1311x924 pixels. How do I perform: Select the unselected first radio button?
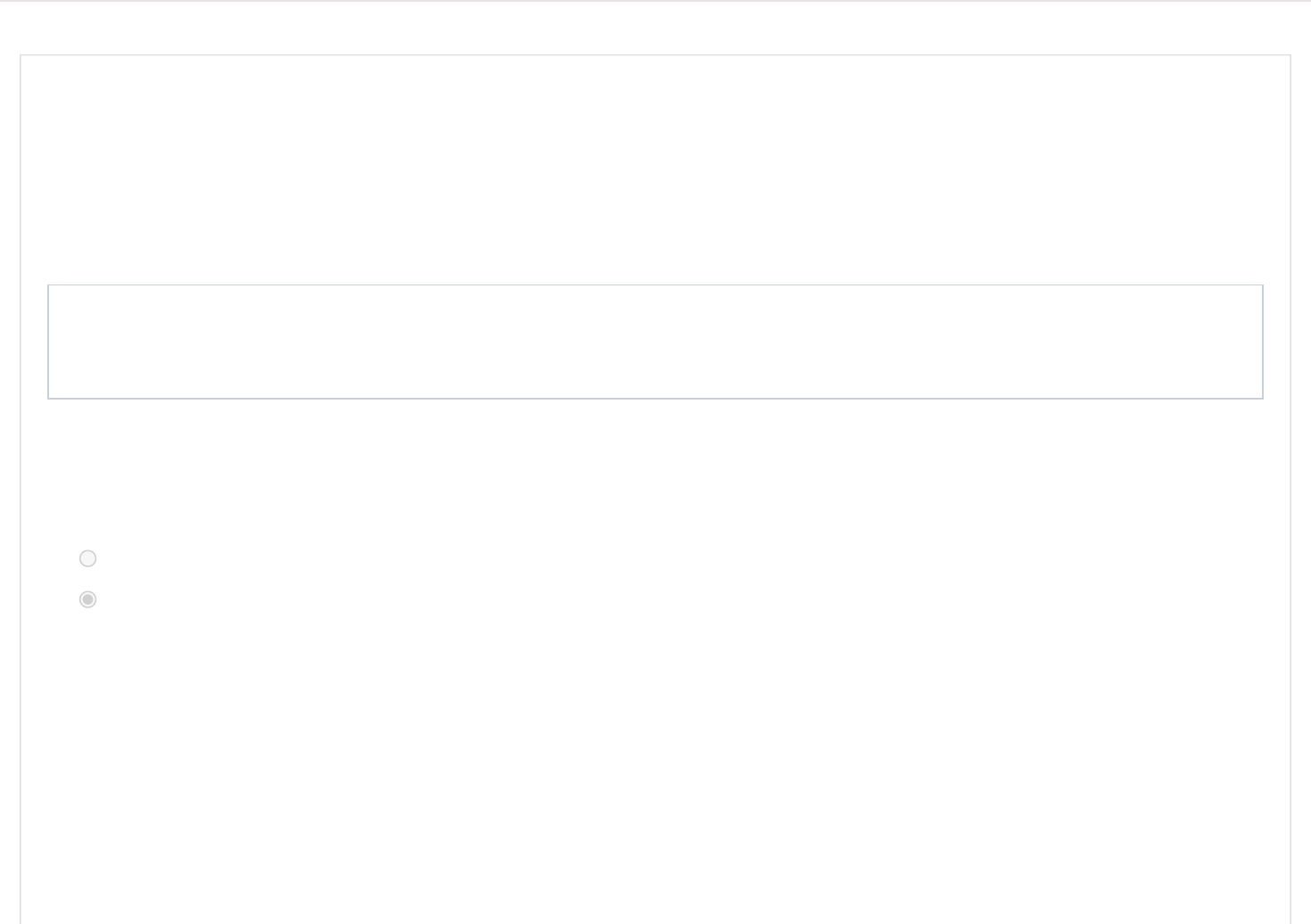point(87,558)
